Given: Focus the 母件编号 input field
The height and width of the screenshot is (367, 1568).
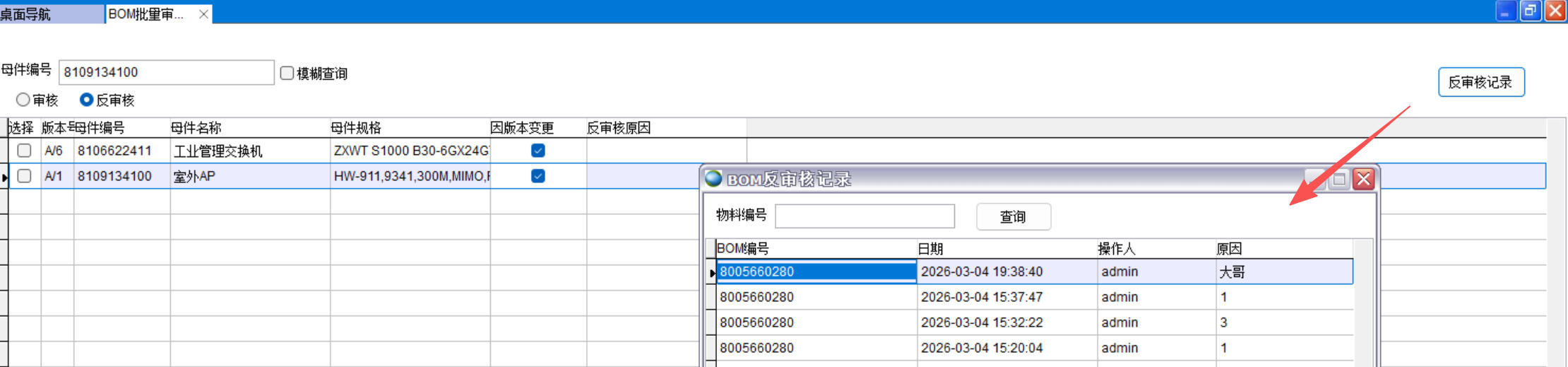Looking at the screenshot, I should [x=166, y=72].
